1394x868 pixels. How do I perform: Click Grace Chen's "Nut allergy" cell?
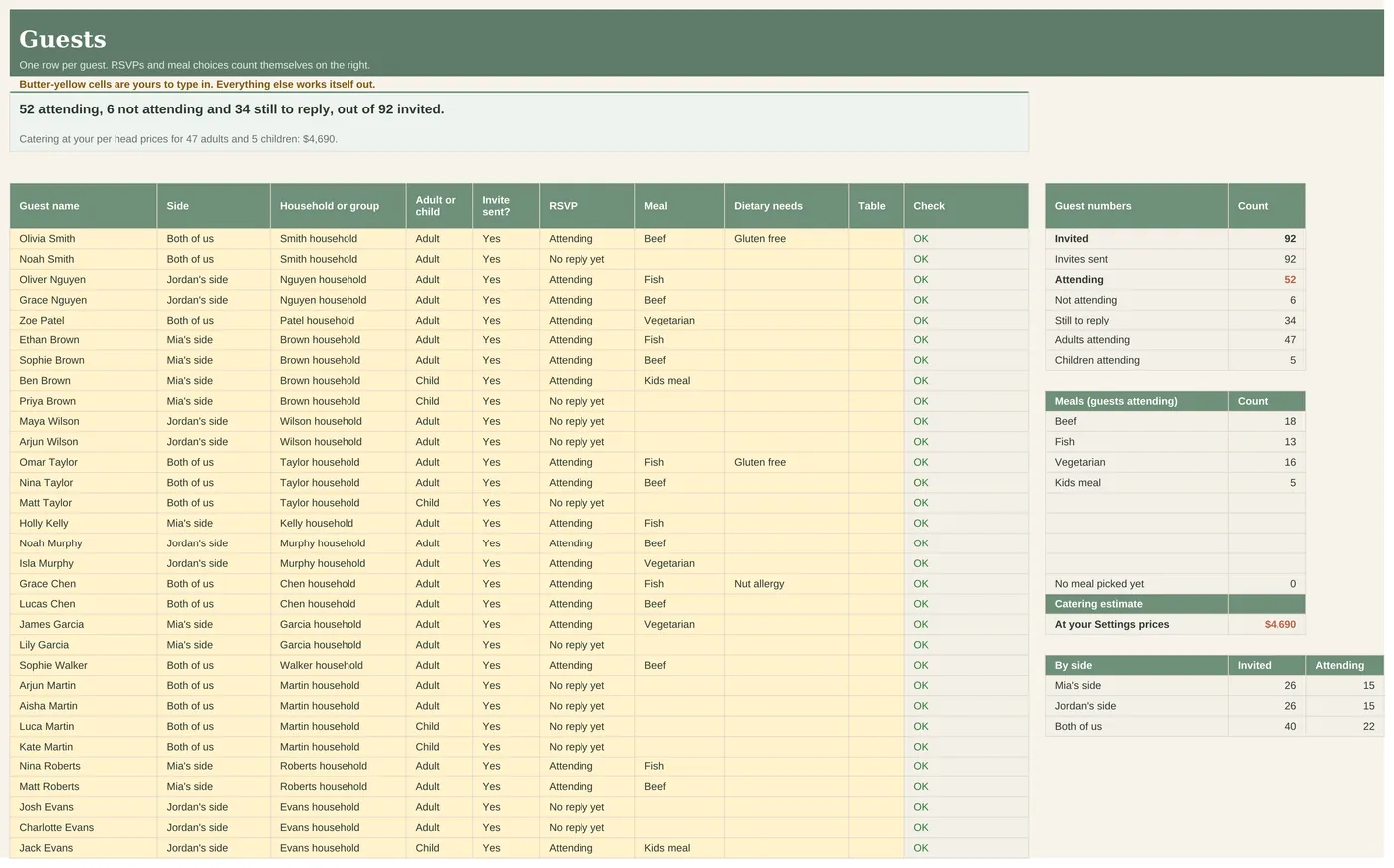coord(787,584)
